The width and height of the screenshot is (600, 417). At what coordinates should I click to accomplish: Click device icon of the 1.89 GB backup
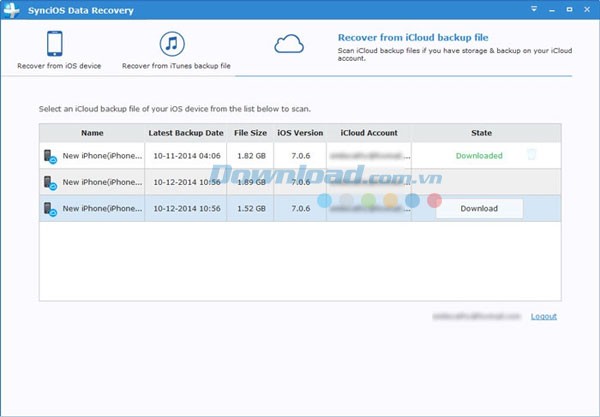point(50,183)
